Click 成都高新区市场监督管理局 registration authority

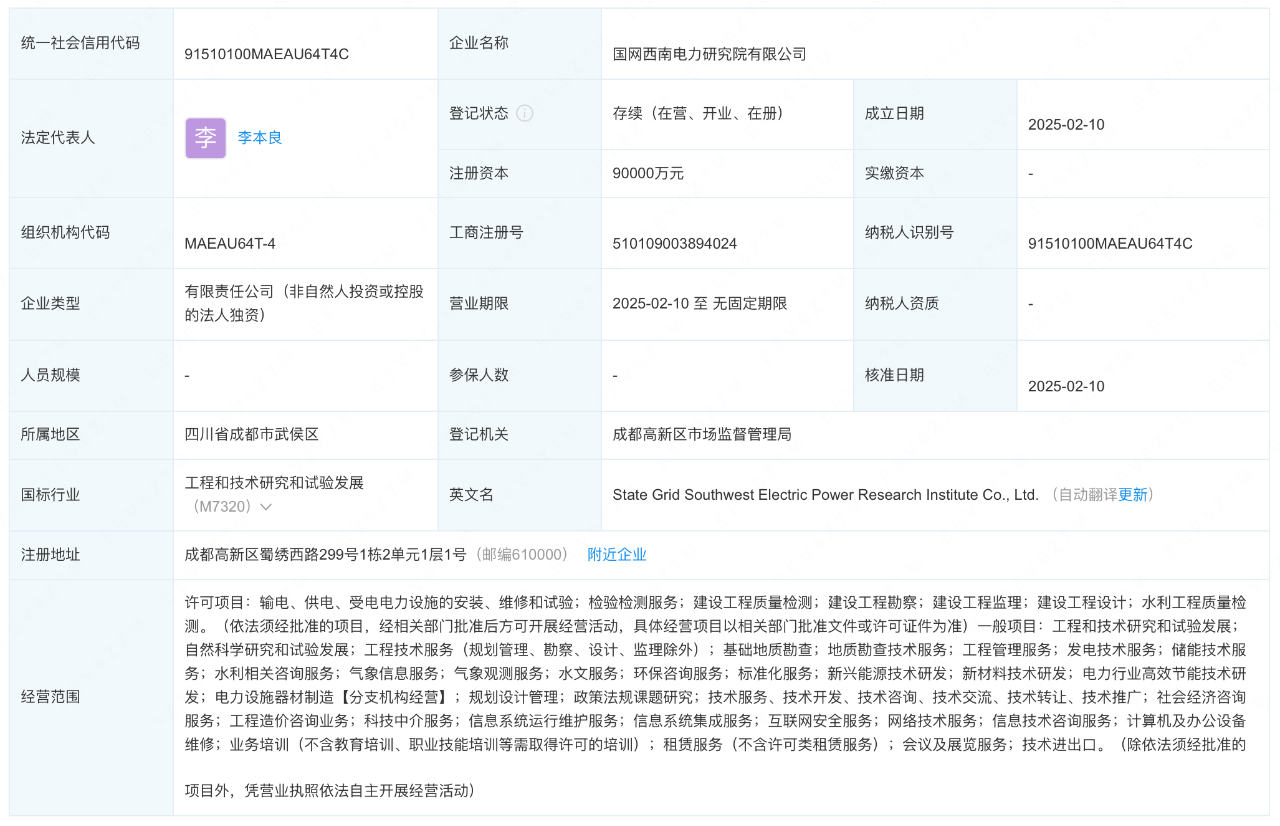702,434
